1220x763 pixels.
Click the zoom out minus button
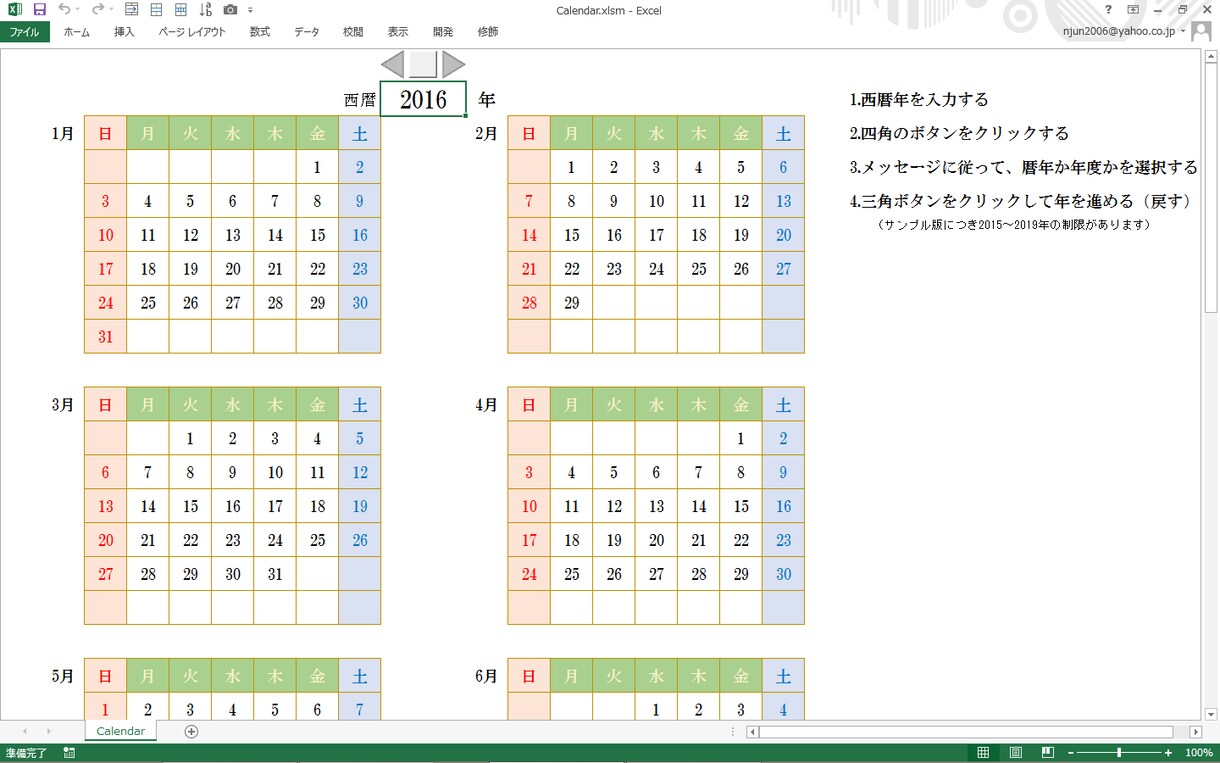[x=1071, y=753]
